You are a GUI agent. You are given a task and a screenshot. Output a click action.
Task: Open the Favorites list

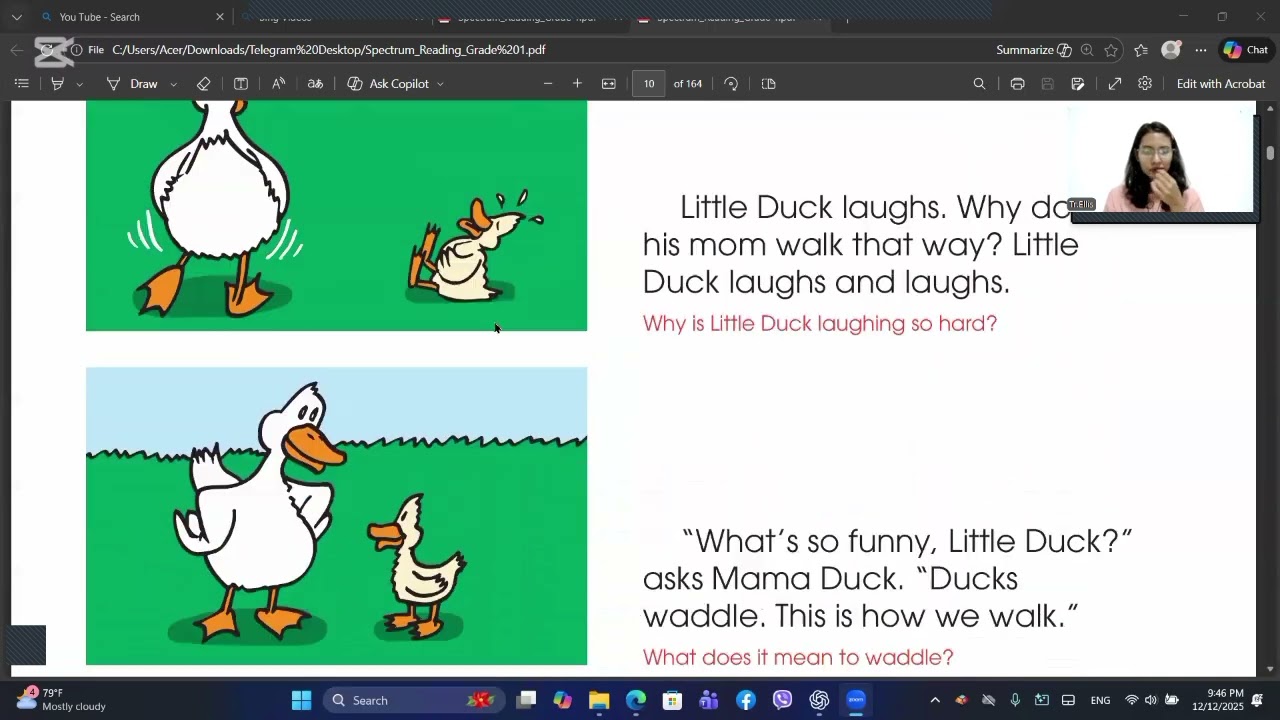tap(1141, 50)
